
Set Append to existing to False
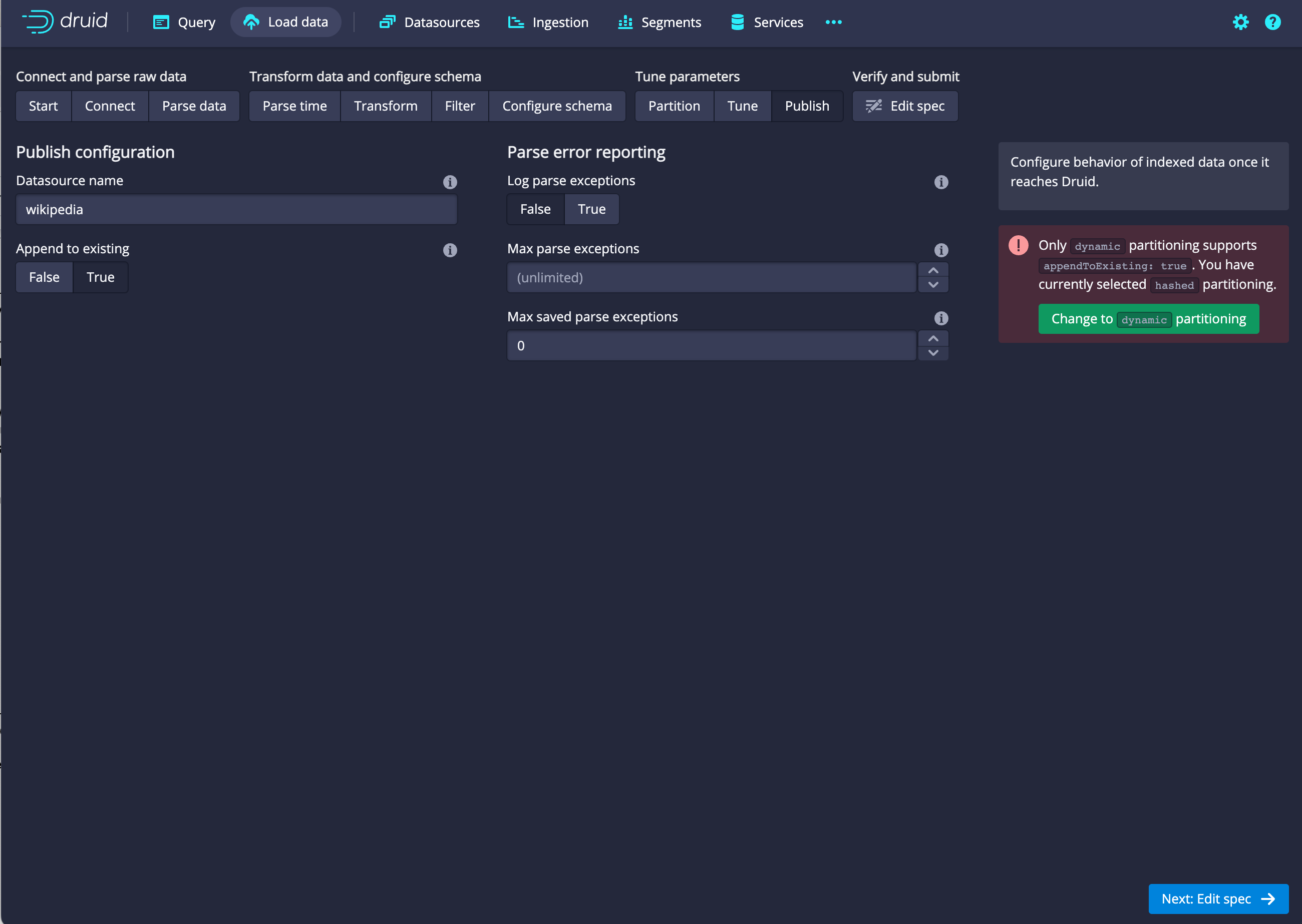(45, 277)
